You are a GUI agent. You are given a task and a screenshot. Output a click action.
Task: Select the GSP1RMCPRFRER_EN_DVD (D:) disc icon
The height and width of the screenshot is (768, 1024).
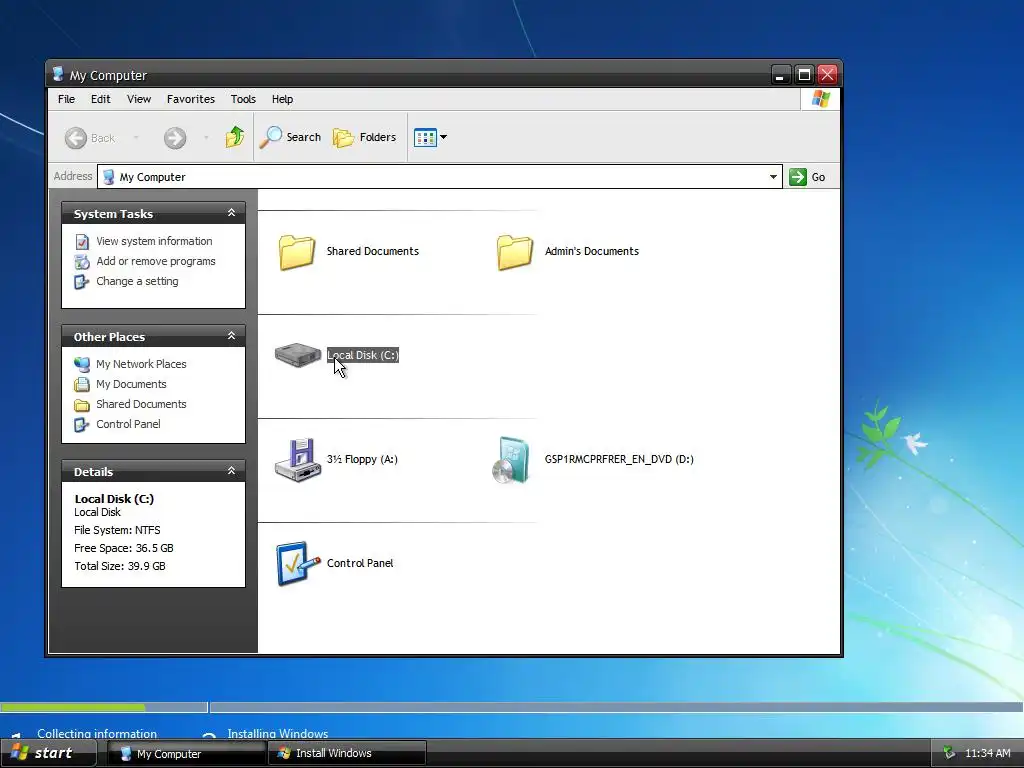point(511,460)
